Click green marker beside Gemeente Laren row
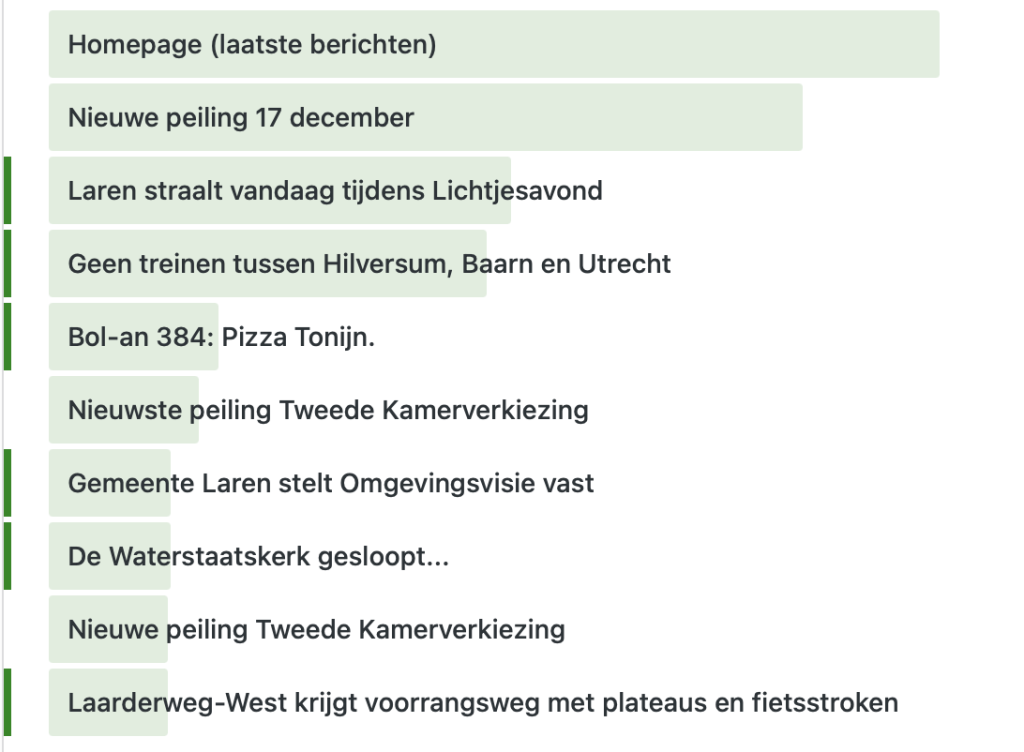 coord(8,483)
